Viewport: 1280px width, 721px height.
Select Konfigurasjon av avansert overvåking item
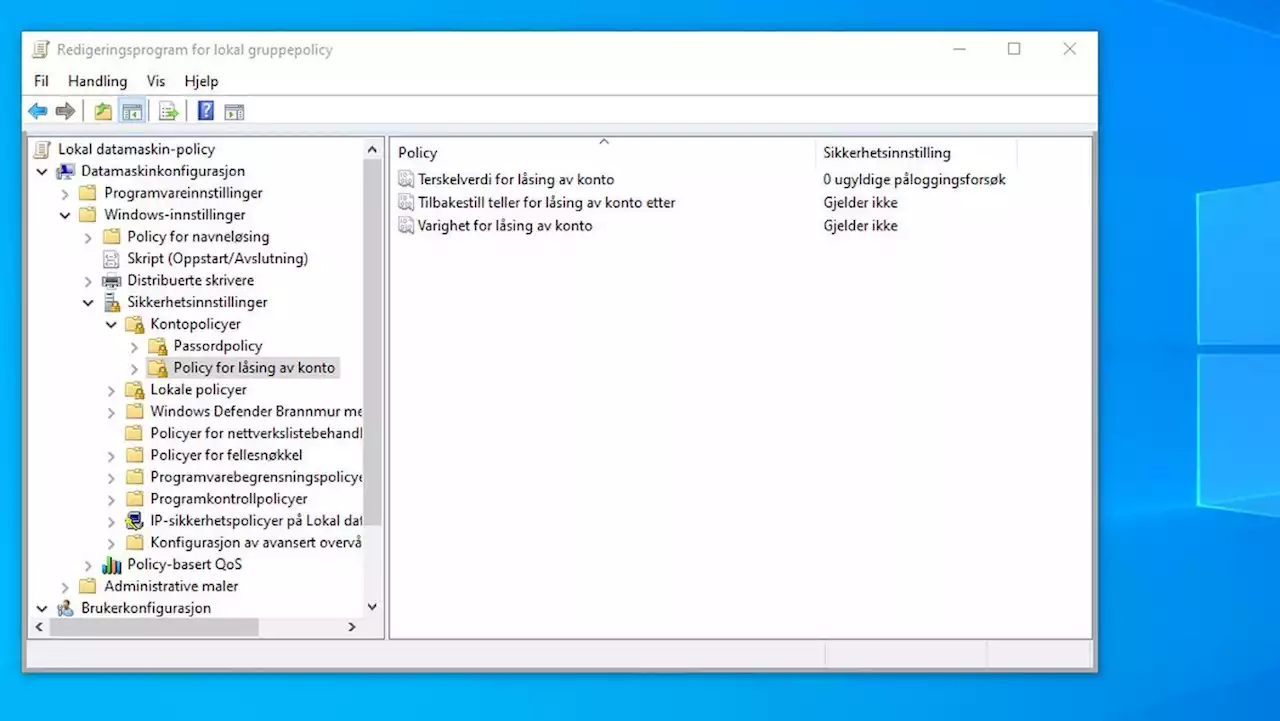click(256, 542)
